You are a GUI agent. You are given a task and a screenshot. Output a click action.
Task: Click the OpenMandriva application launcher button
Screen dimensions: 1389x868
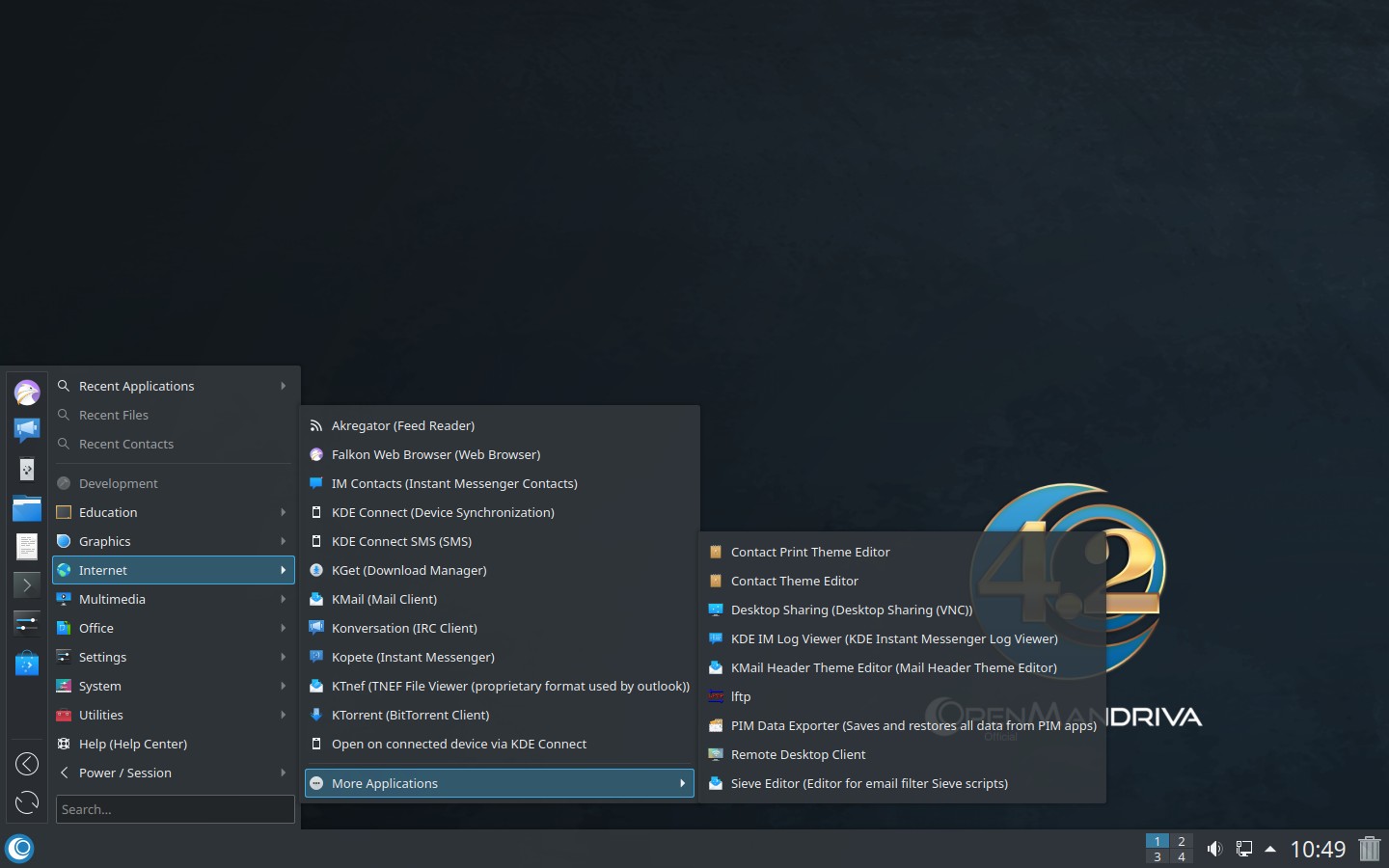click(x=19, y=849)
